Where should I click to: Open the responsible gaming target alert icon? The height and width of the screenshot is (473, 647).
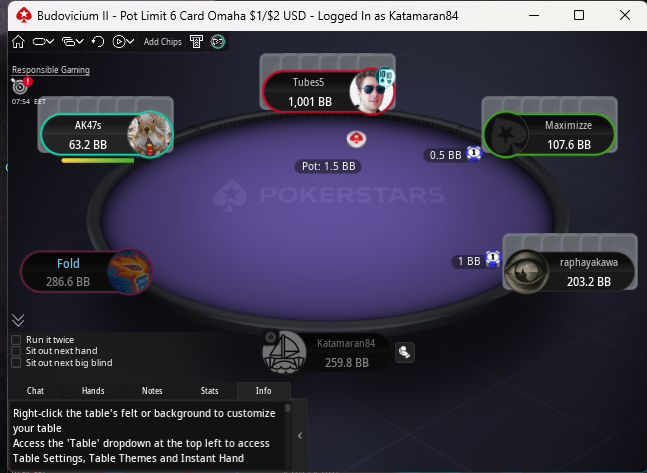click(x=21, y=85)
